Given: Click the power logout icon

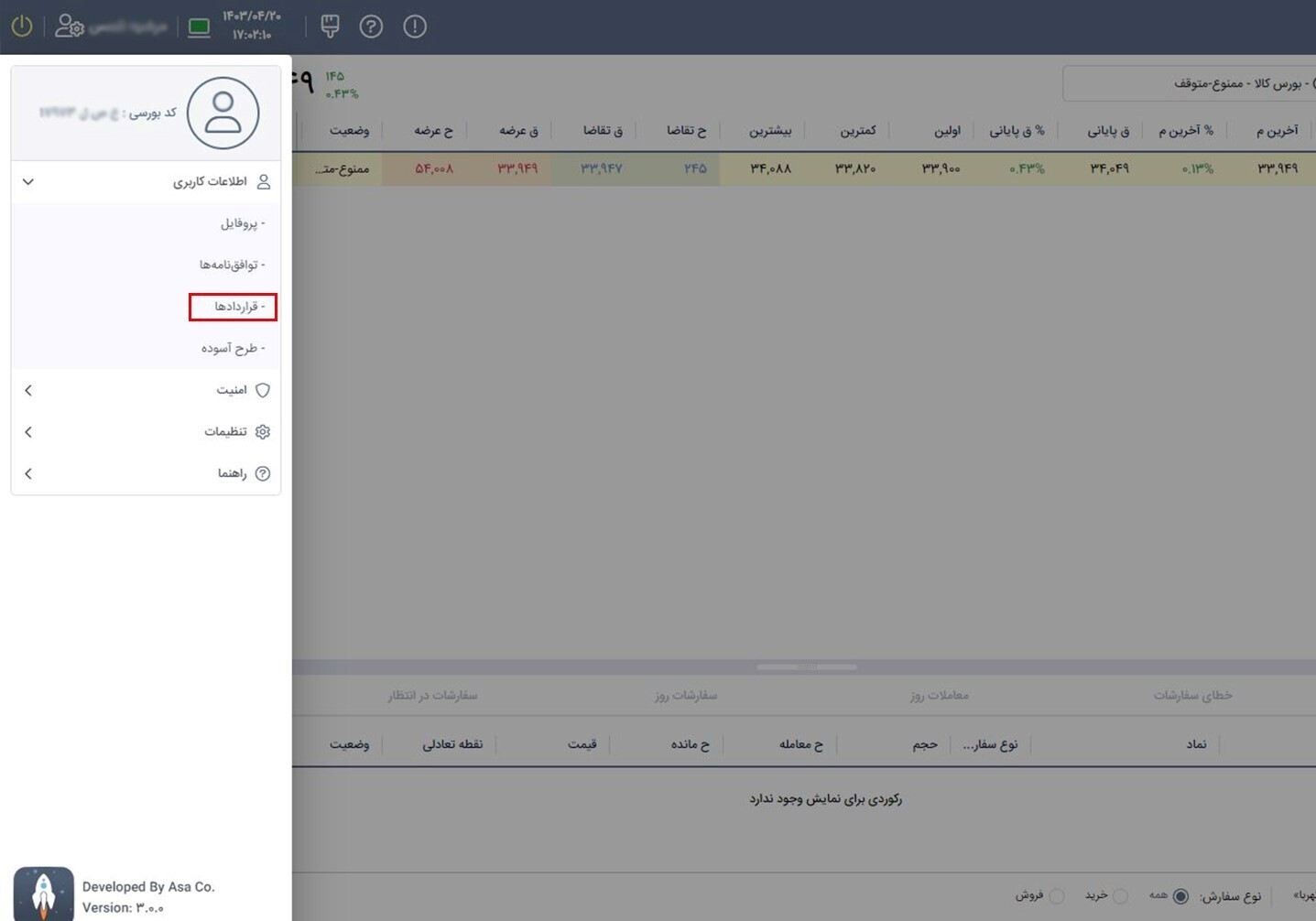Looking at the screenshot, I should (x=22, y=27).
